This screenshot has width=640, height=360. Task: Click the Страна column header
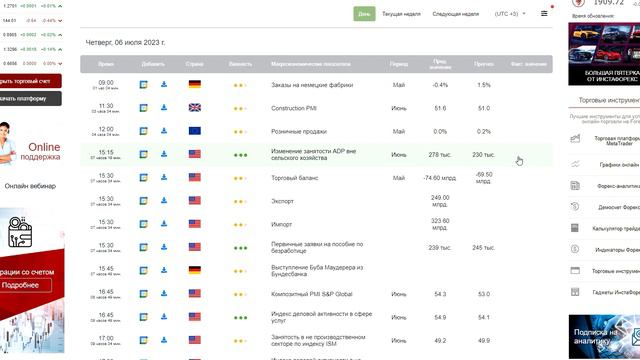point(194,64)
